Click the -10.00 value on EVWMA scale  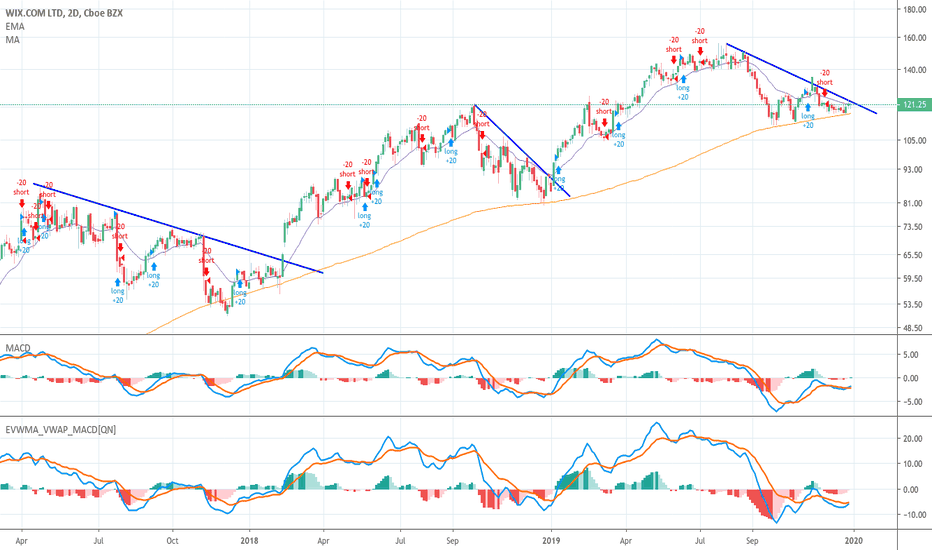pos(914,515)
